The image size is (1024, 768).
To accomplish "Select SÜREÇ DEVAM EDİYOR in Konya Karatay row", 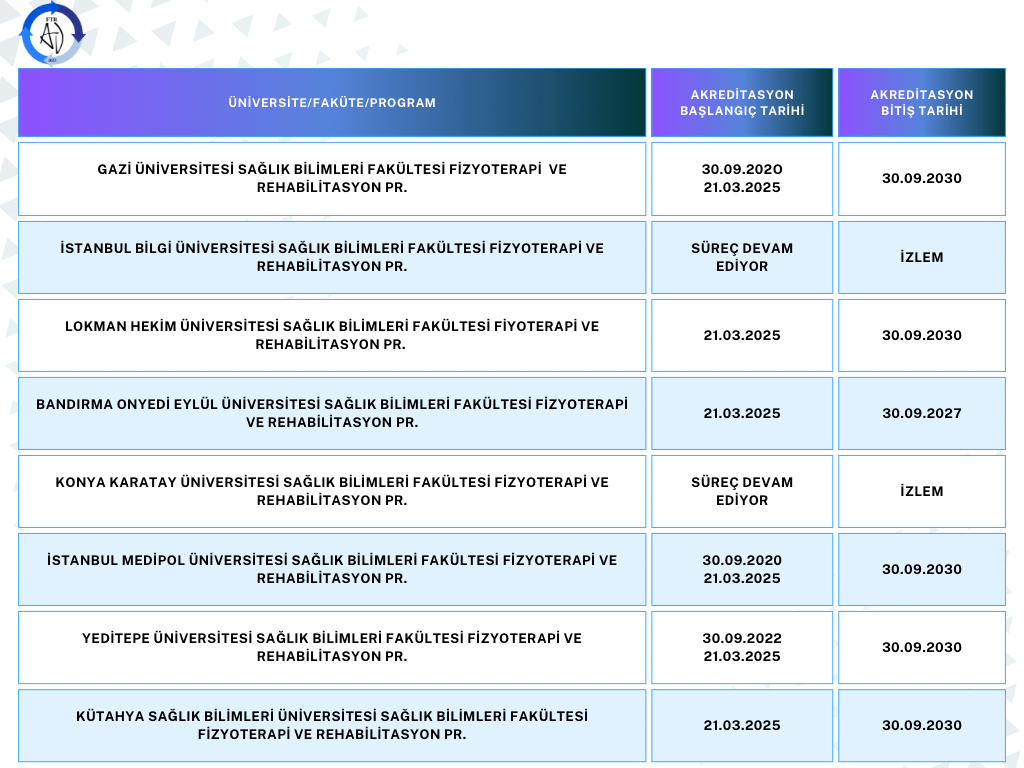I will 742,491.
